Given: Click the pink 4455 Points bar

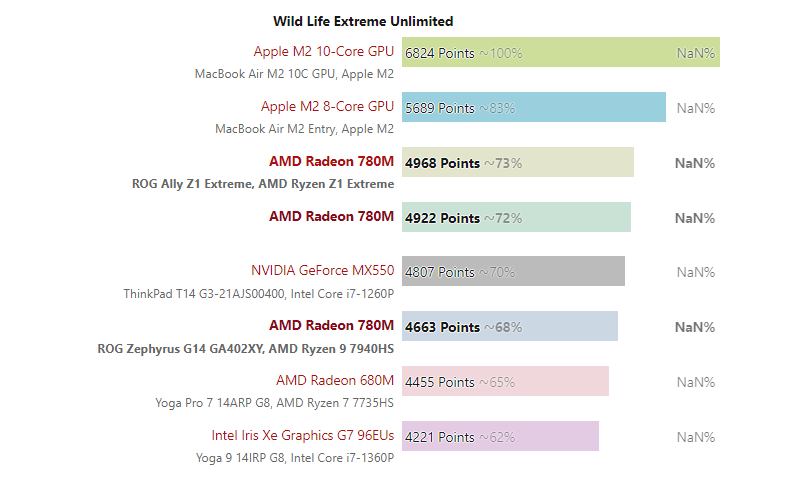Looking at the screenshot, I should click(x=505, y=381).
